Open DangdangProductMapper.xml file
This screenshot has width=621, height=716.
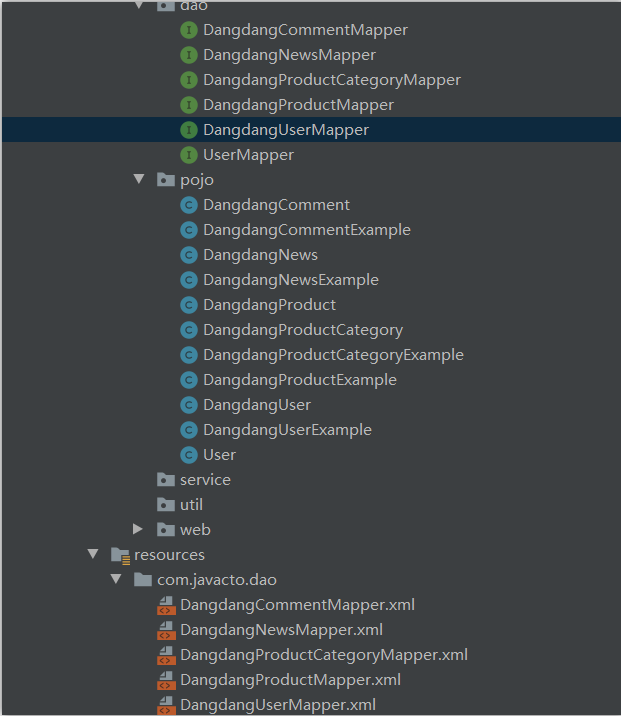click(290, 680)
